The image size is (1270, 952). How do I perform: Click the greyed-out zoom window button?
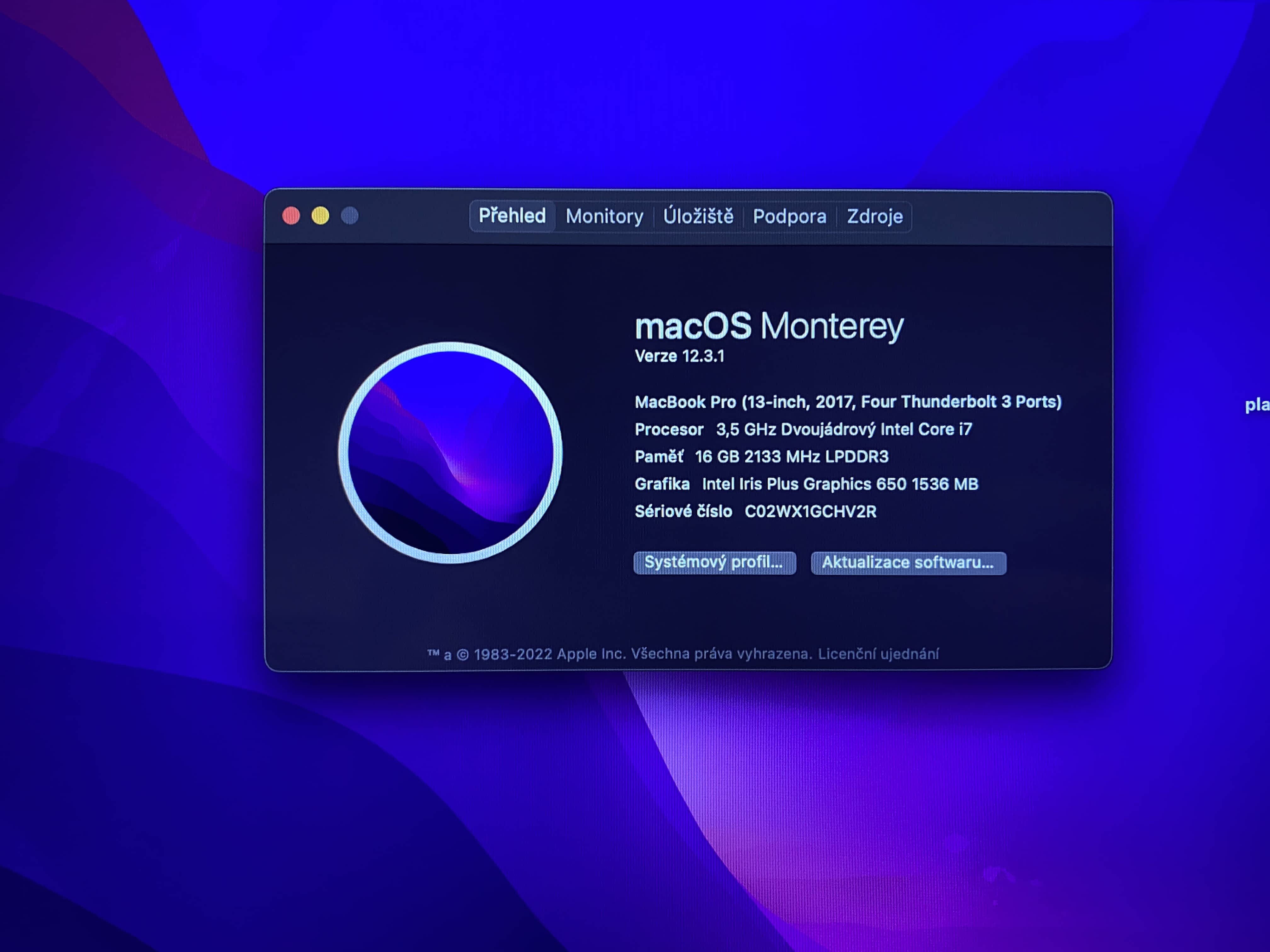coord(350,216)
